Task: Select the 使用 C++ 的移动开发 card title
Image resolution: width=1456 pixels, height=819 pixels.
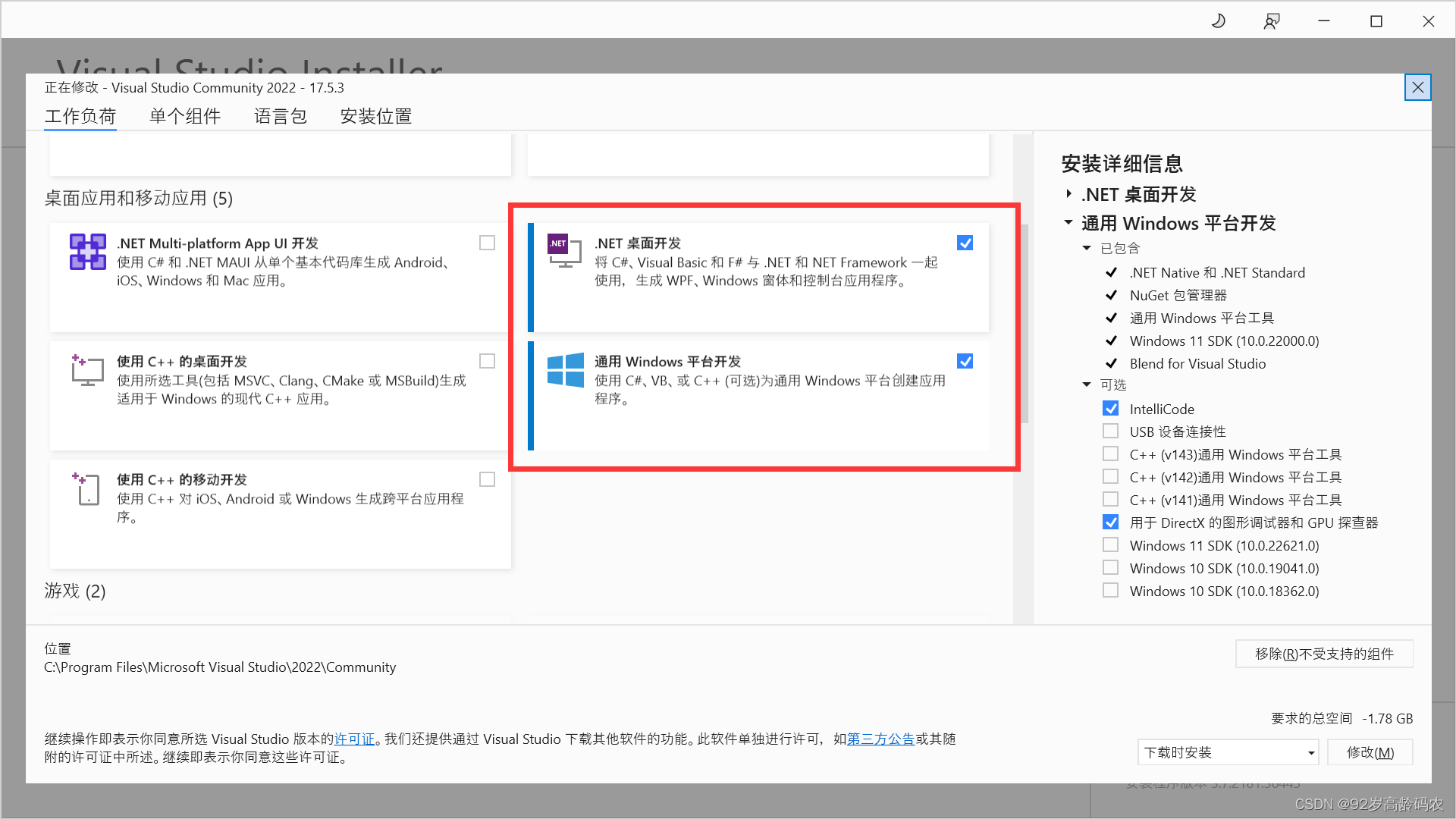Action: [182, 480]
